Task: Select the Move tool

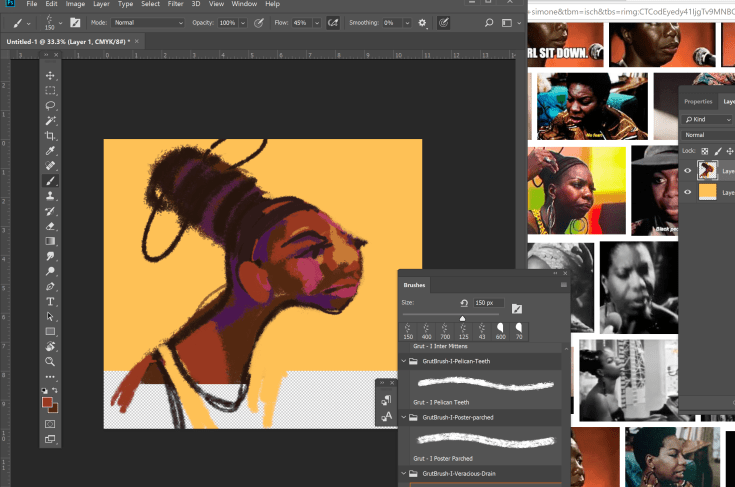Action: coord(50,76)
